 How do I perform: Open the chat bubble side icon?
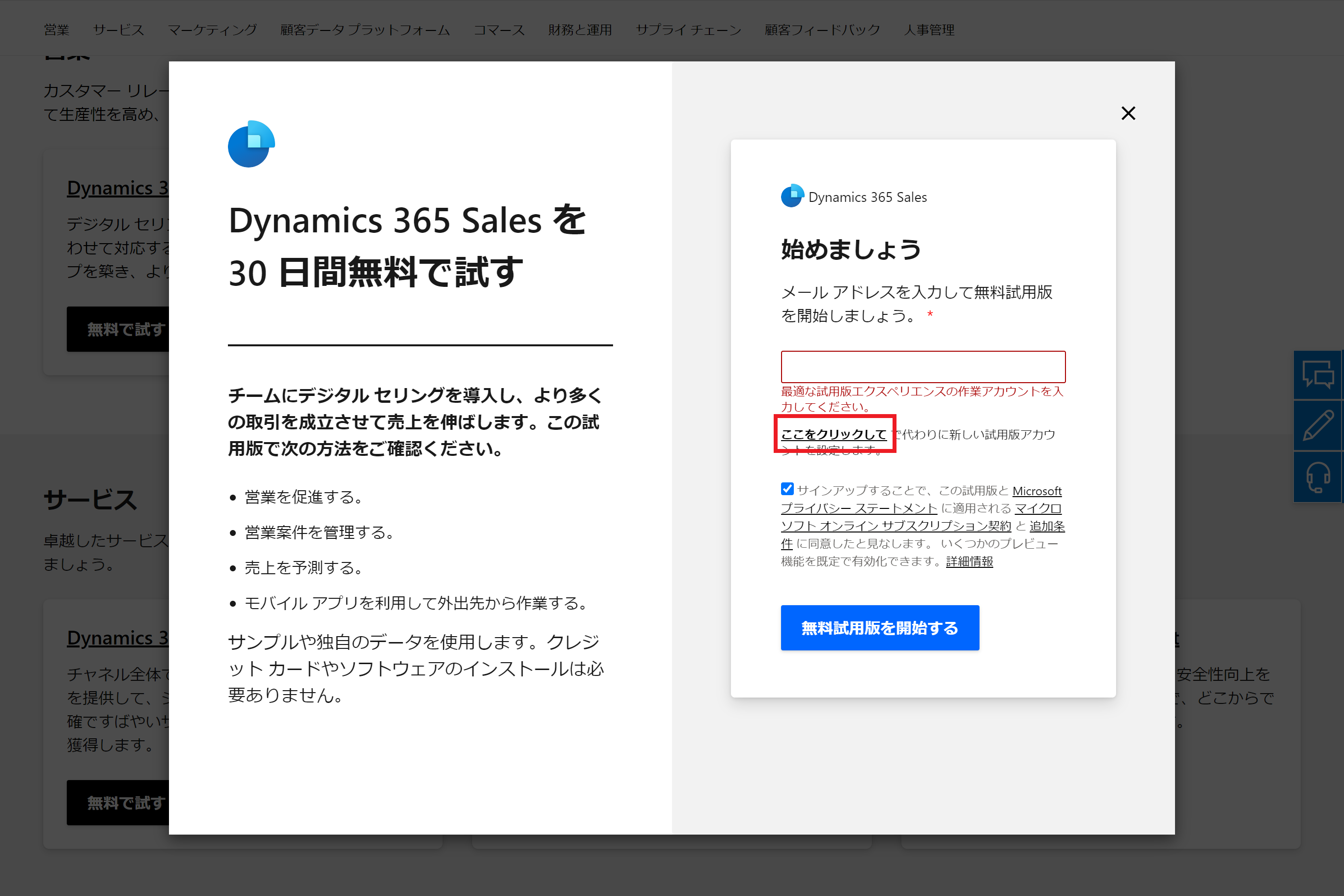point(1317,375)
